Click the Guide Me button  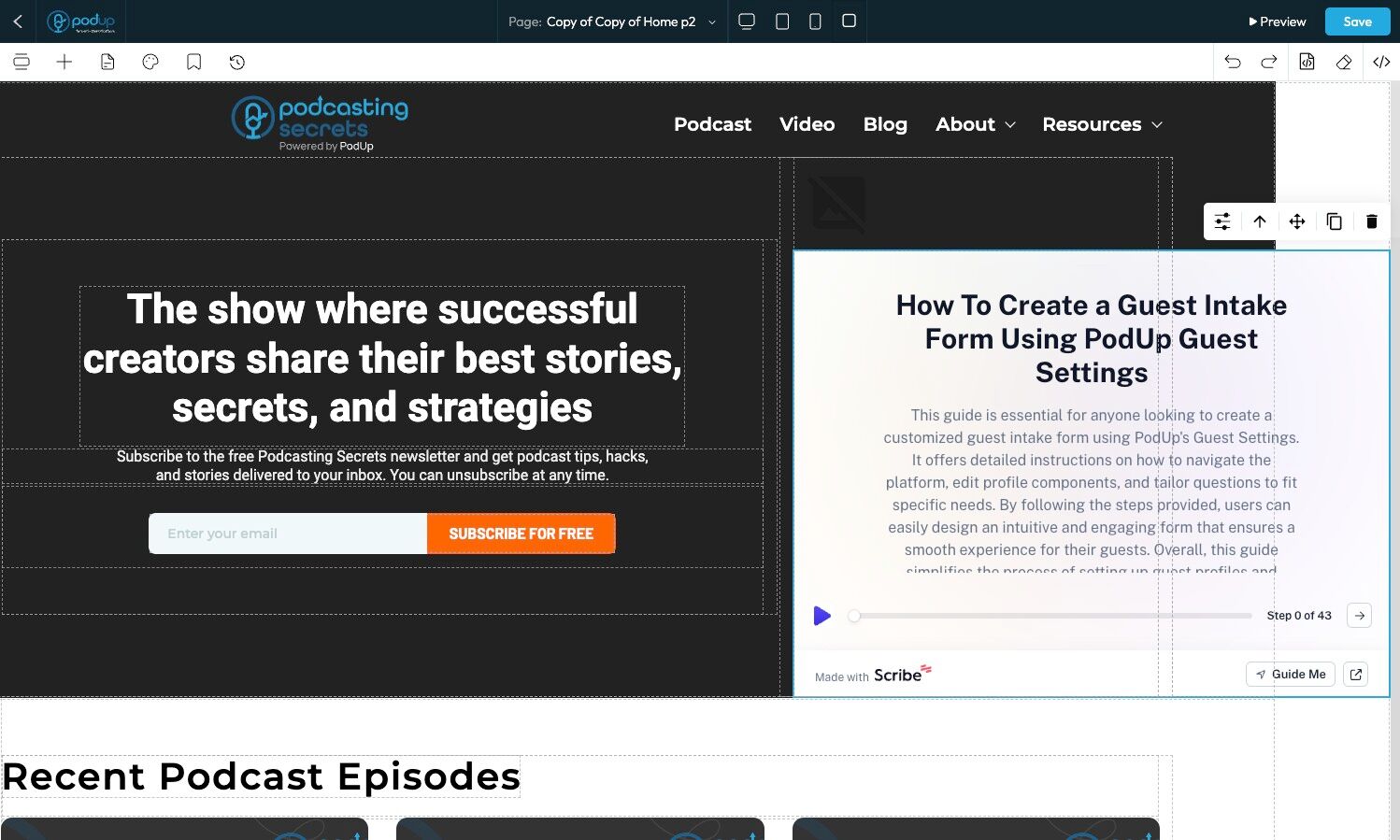tap(1291, 674)
